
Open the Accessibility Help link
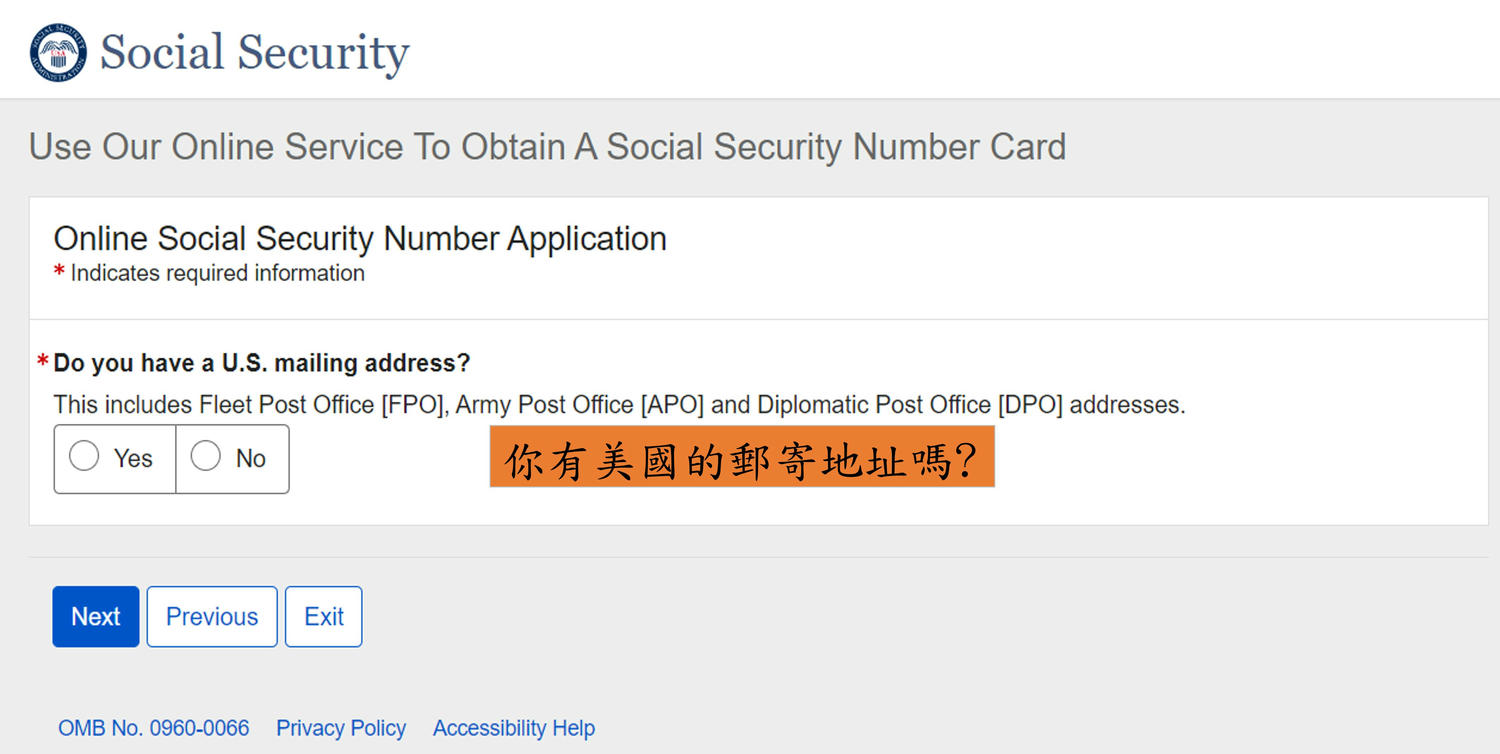pos(514,728)
